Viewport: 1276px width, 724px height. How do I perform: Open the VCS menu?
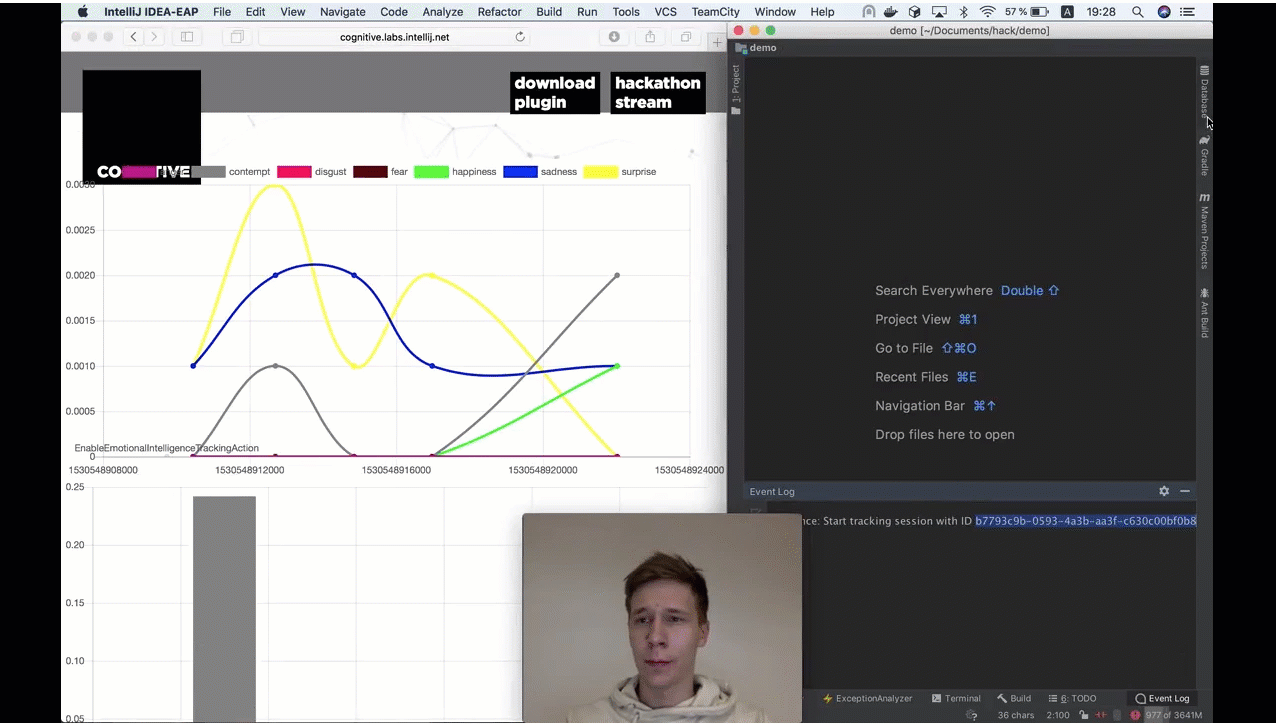pos(665,12)
